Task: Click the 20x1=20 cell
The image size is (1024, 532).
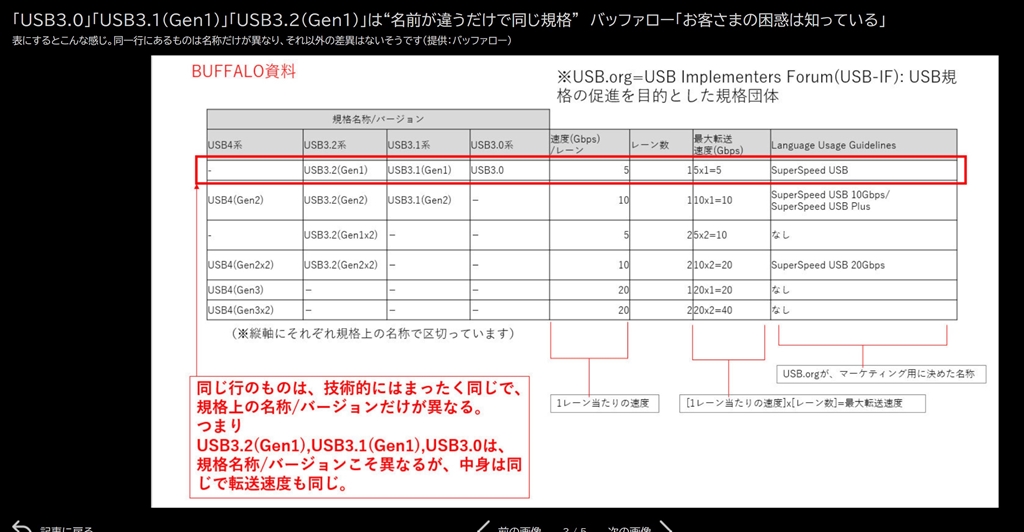Action: [731, 290]
